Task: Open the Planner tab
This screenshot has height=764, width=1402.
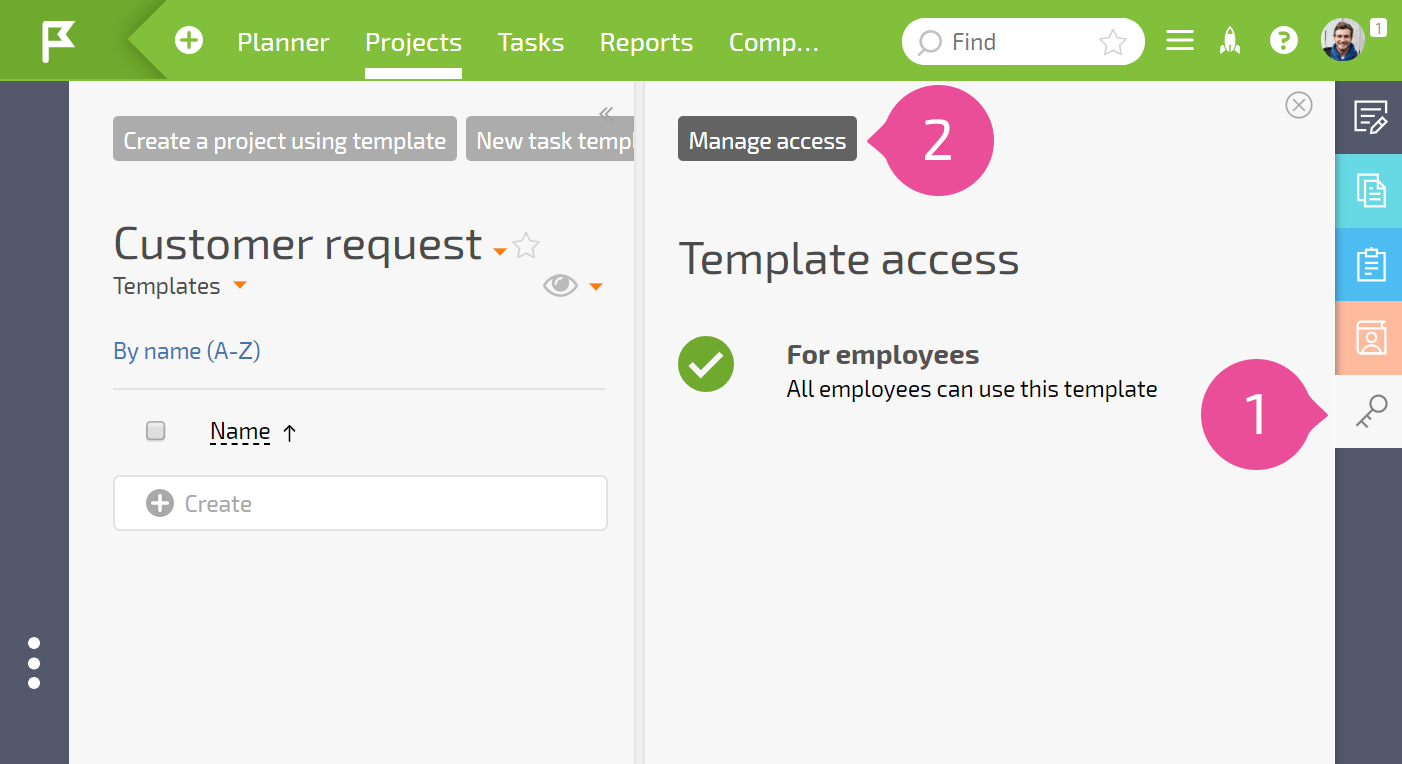Action: coord(283,42)
